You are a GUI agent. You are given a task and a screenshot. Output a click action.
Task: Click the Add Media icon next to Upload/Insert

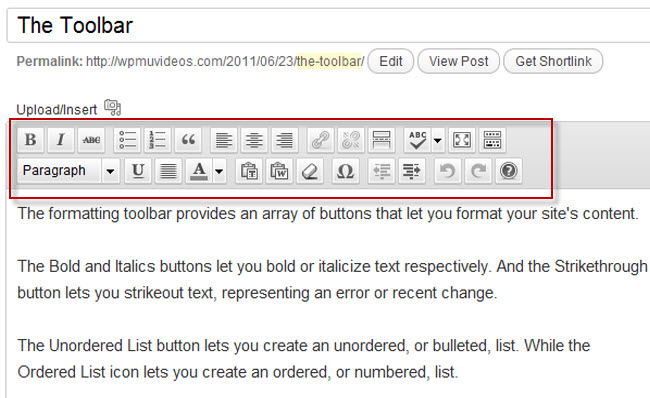point(112,107)
